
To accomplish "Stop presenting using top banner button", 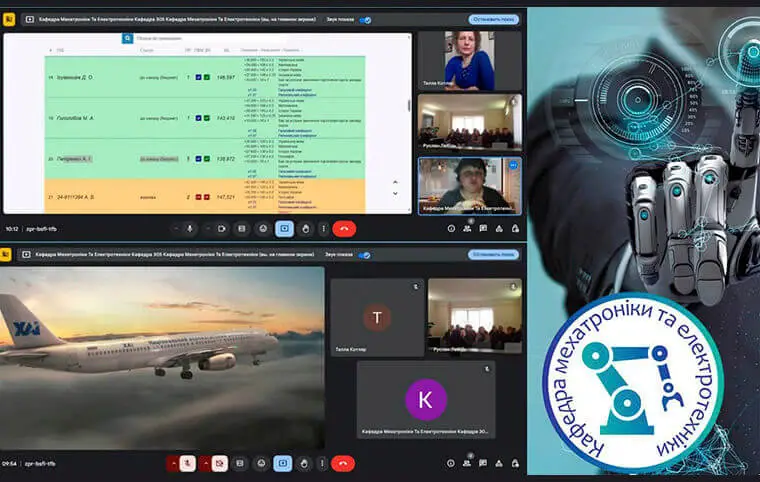I will pos(493,19).
